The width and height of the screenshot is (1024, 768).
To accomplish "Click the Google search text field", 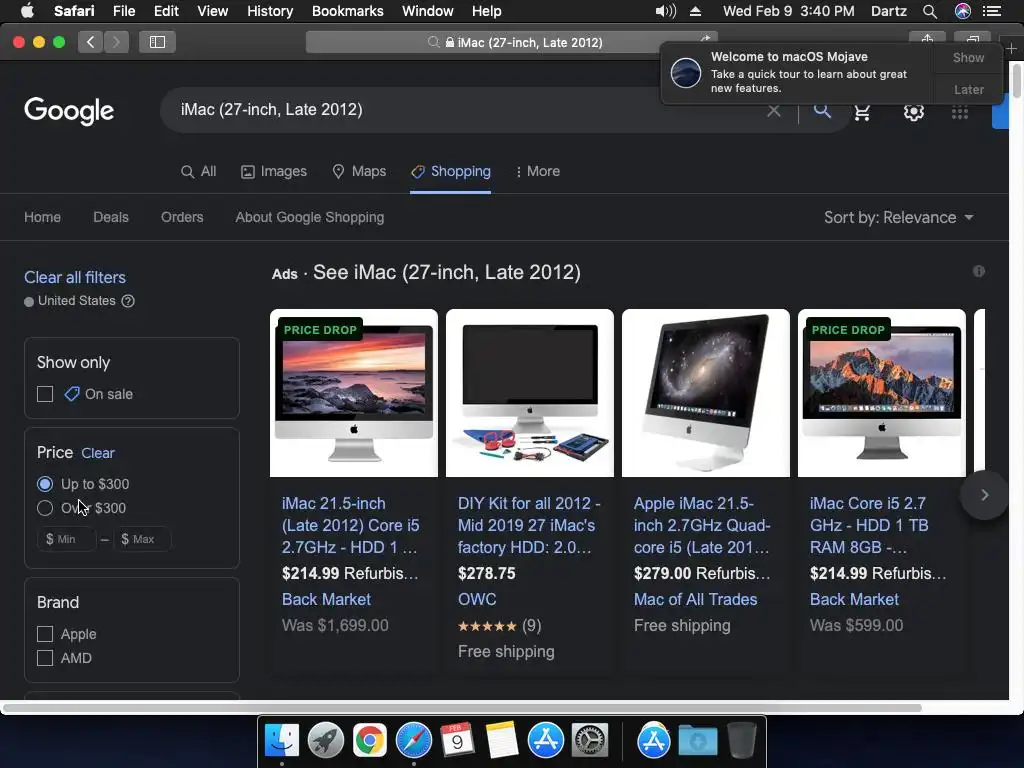I will pyautogui.click(x=467, y=110).
